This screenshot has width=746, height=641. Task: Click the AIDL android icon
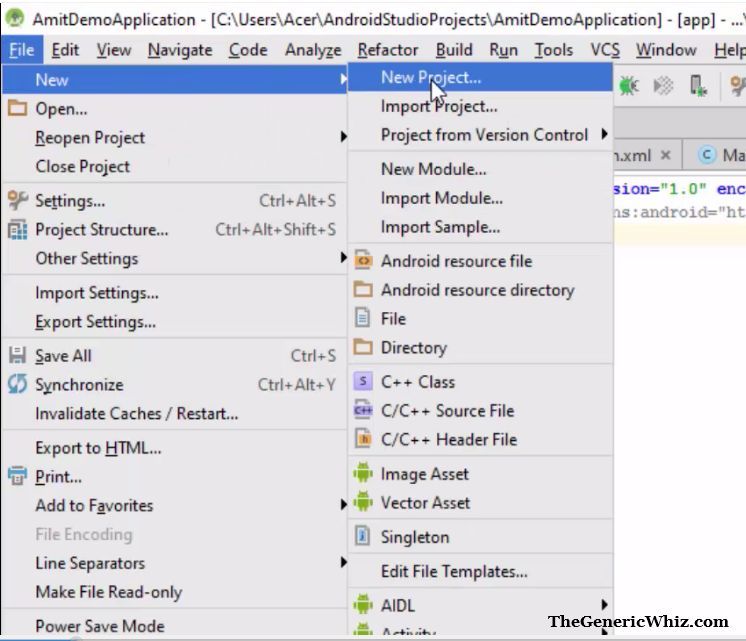363,604
